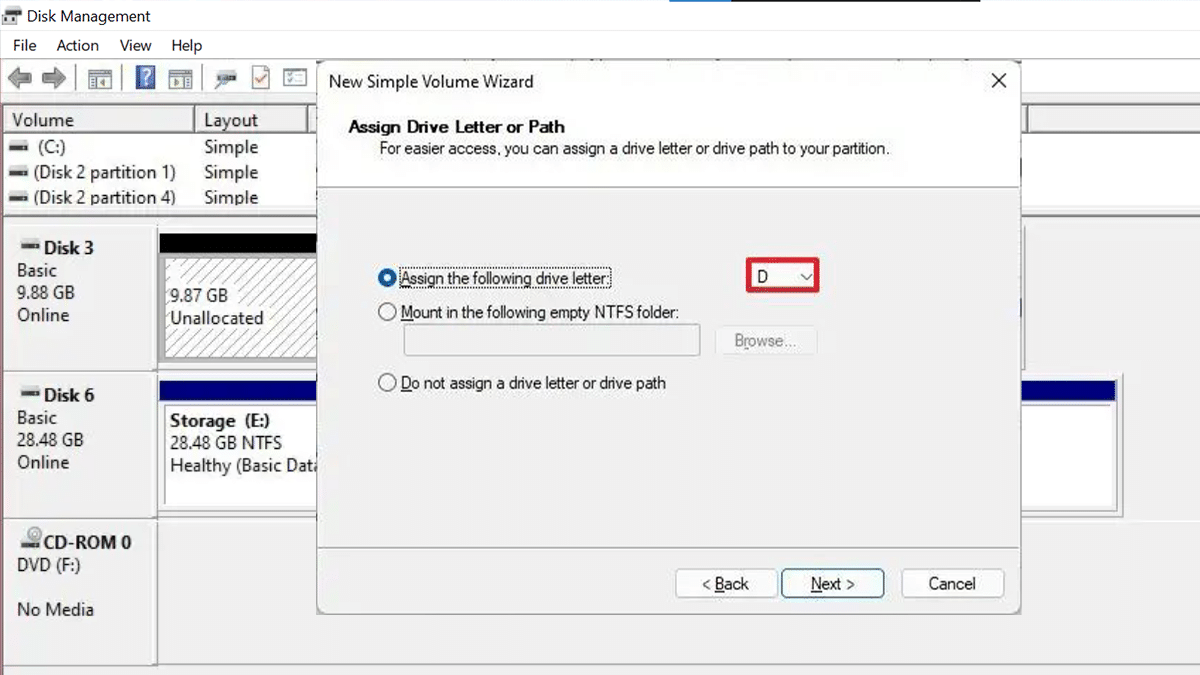Open the Action menu
Screen dimensions: 1200x675
point(78,45)
